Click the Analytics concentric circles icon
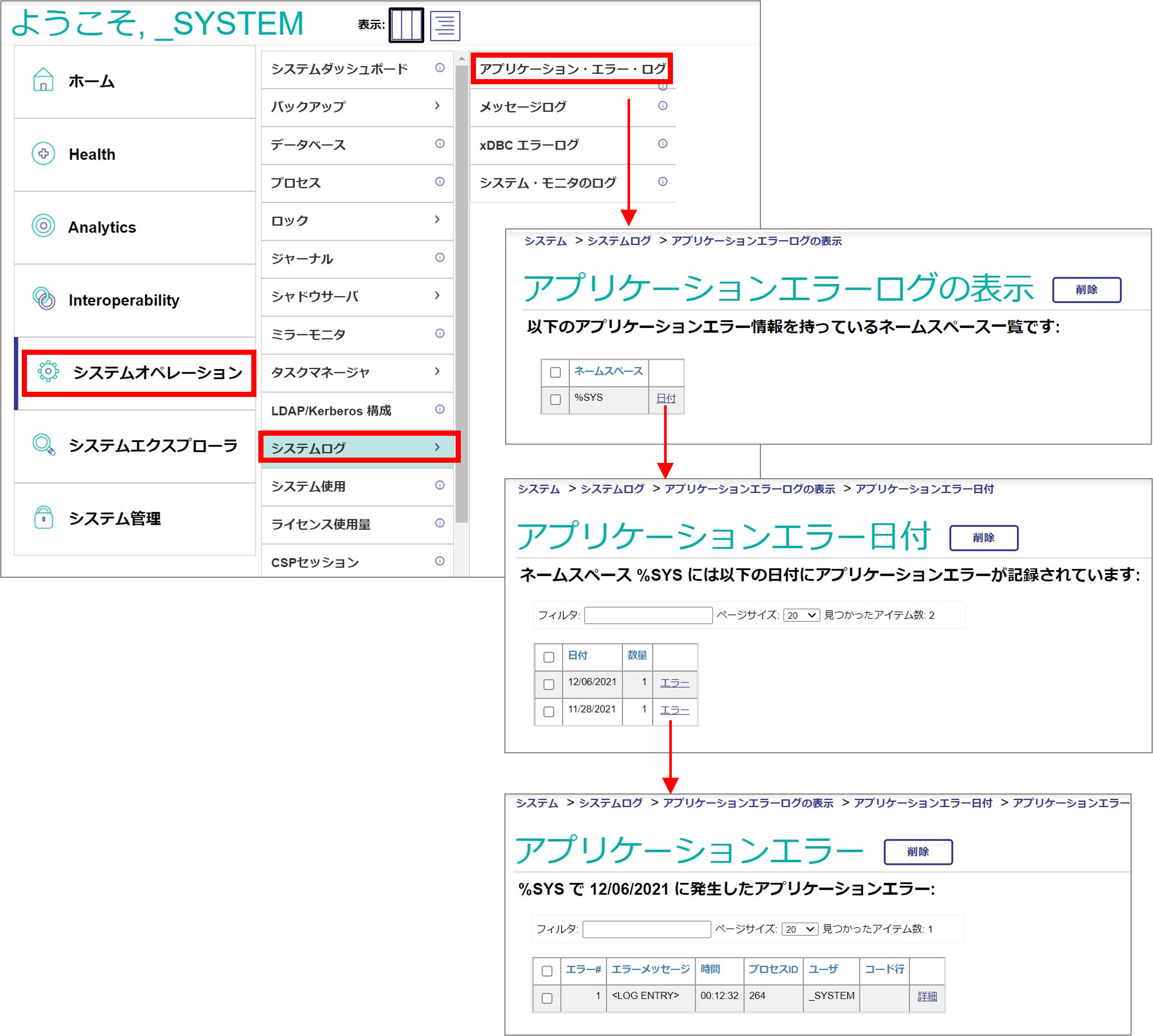 tap(43, 226)
